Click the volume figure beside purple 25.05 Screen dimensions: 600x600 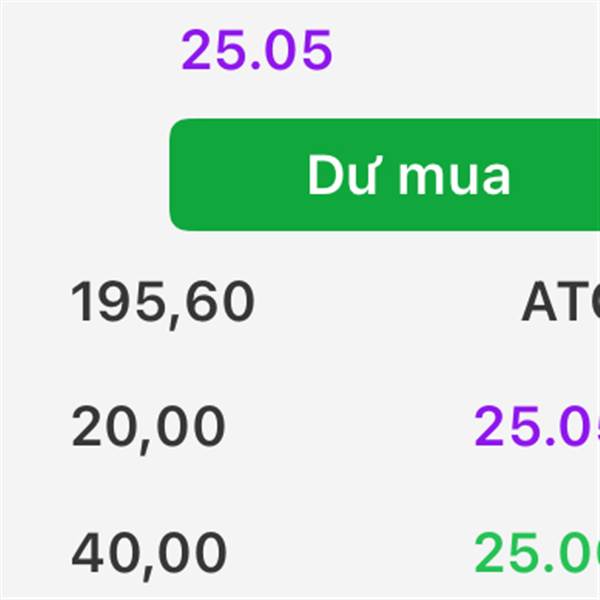[148, 429]
